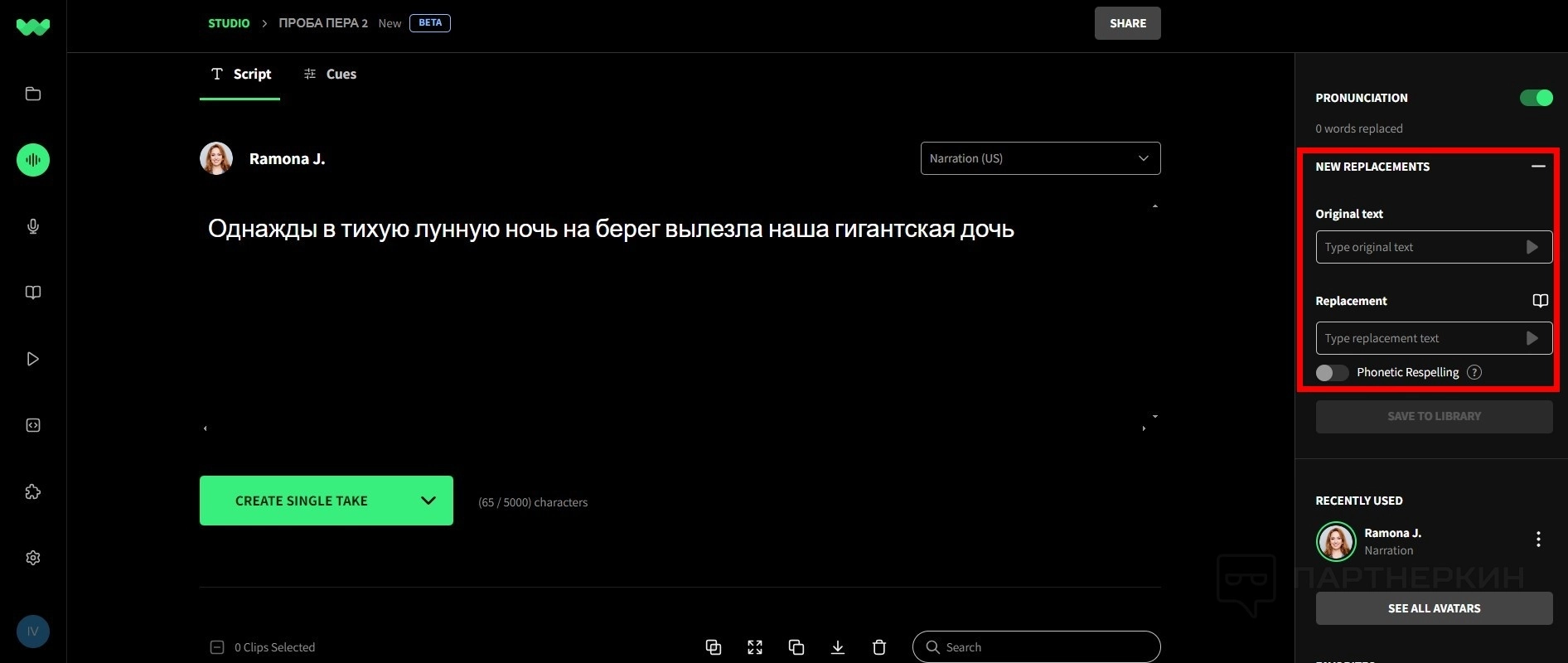Play the original text preview
Screen dimensions: 1568x663
coord(1532,247)
